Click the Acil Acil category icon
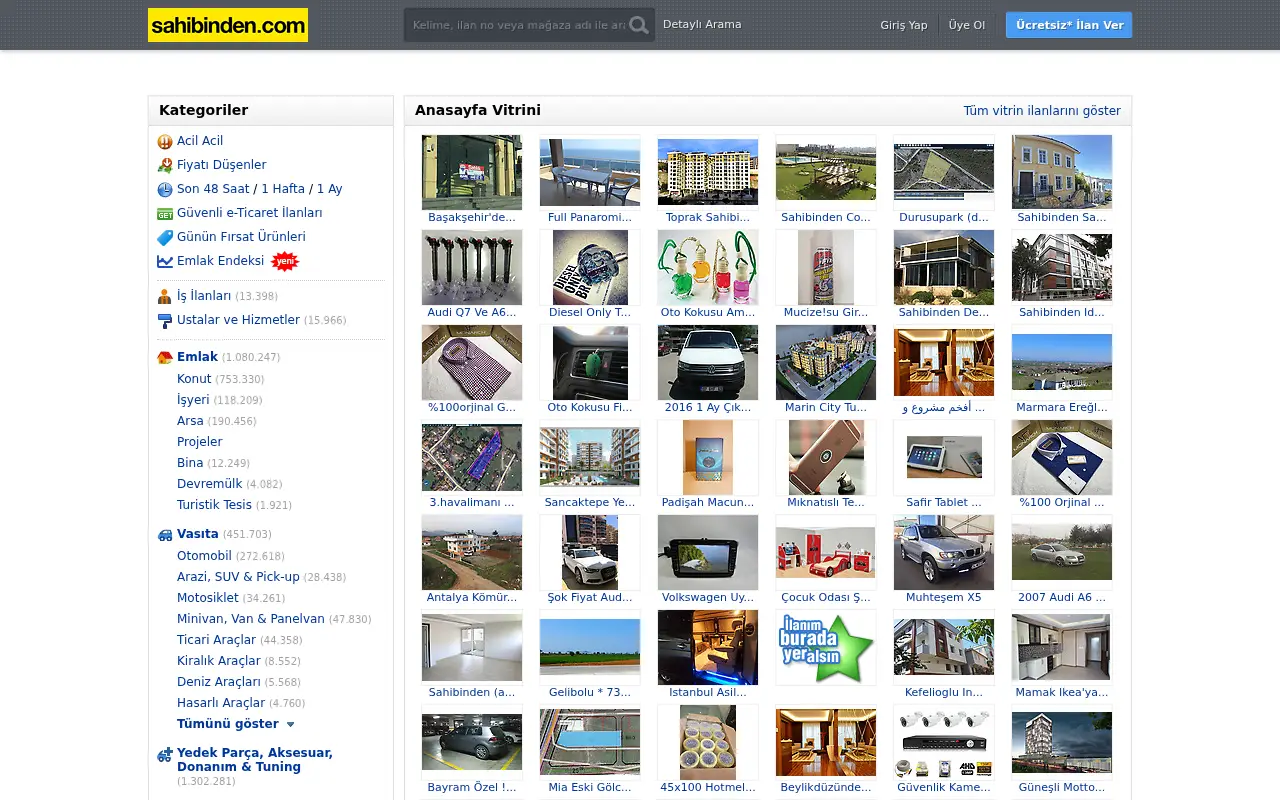This screenshot has height=800, width=1280. tap(165, 141)
